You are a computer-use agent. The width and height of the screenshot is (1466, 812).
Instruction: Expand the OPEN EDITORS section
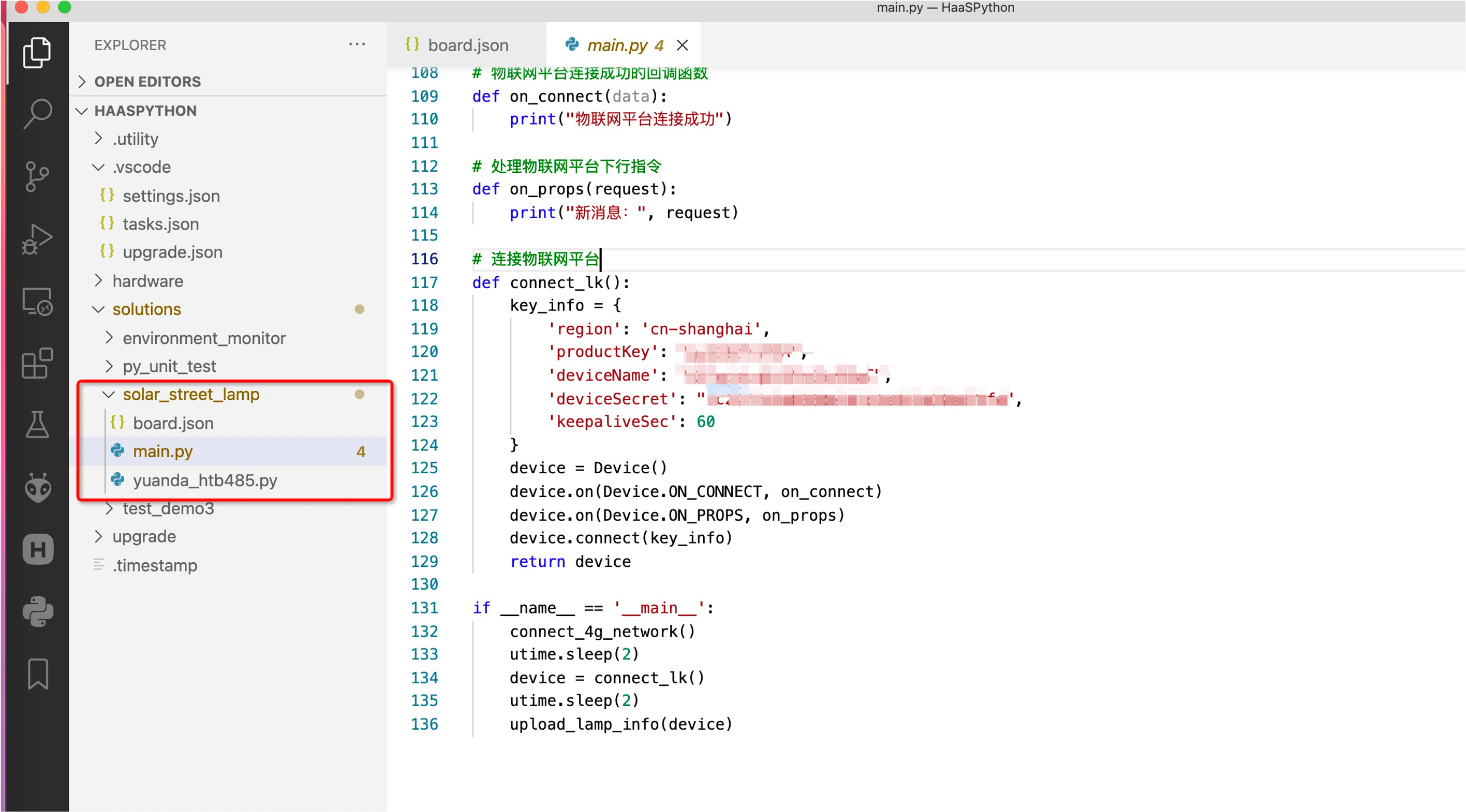pyautogui.click(x=228, y=81)
